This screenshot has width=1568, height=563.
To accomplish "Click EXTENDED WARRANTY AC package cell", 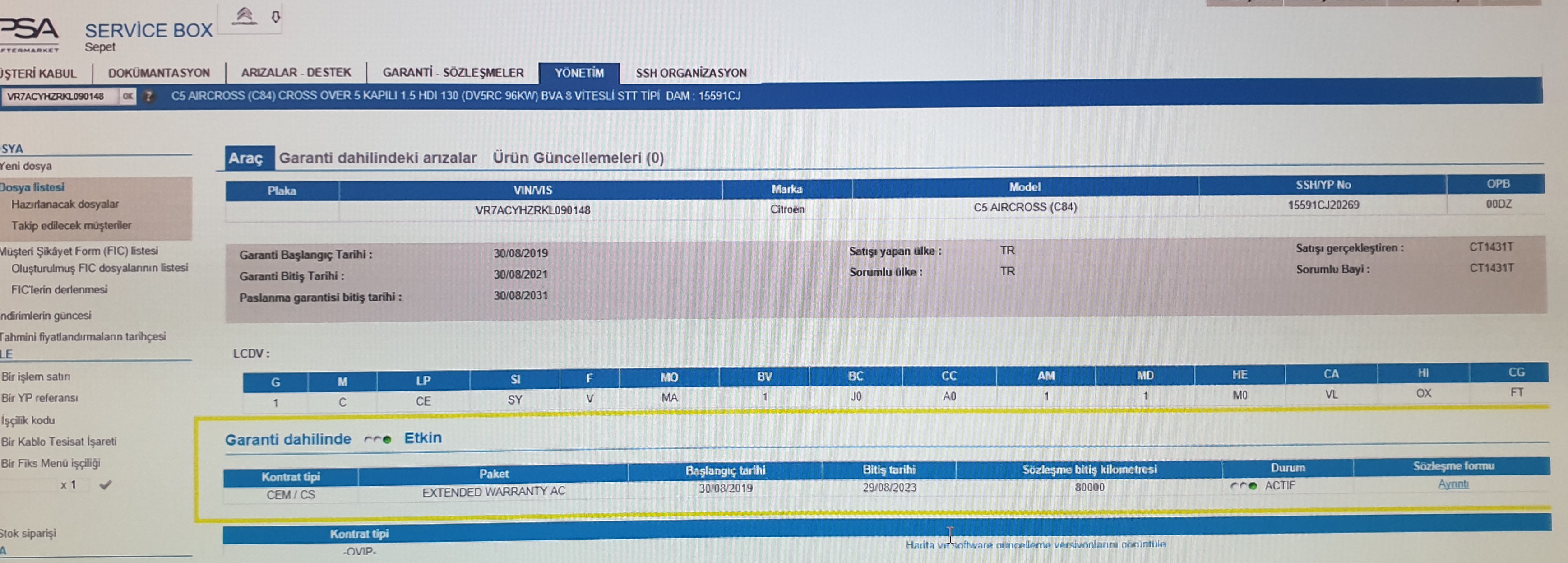I will click(494, 492).
